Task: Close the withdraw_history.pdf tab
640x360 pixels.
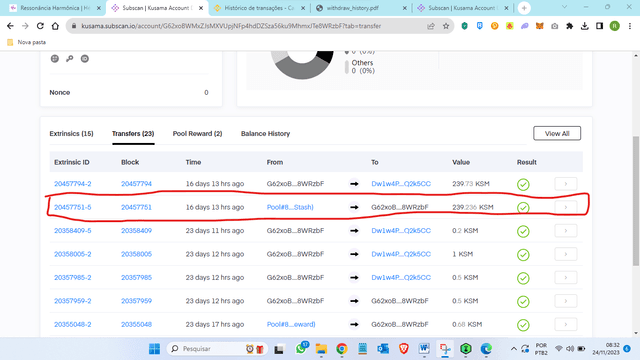Action: pos(404,8)
